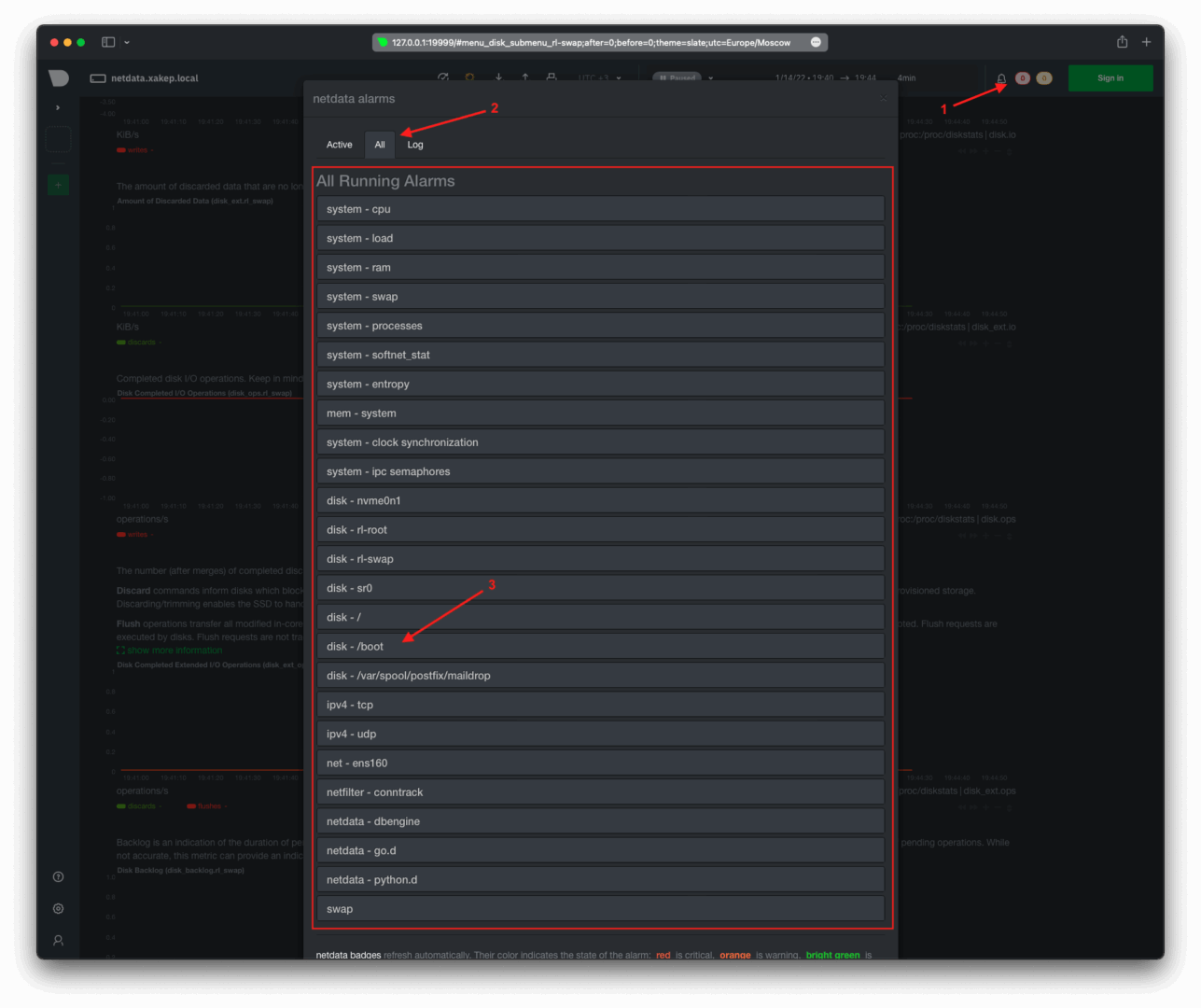Open the alarms bell icon
This screenshot has width=1201, height=1008.
1001,78
